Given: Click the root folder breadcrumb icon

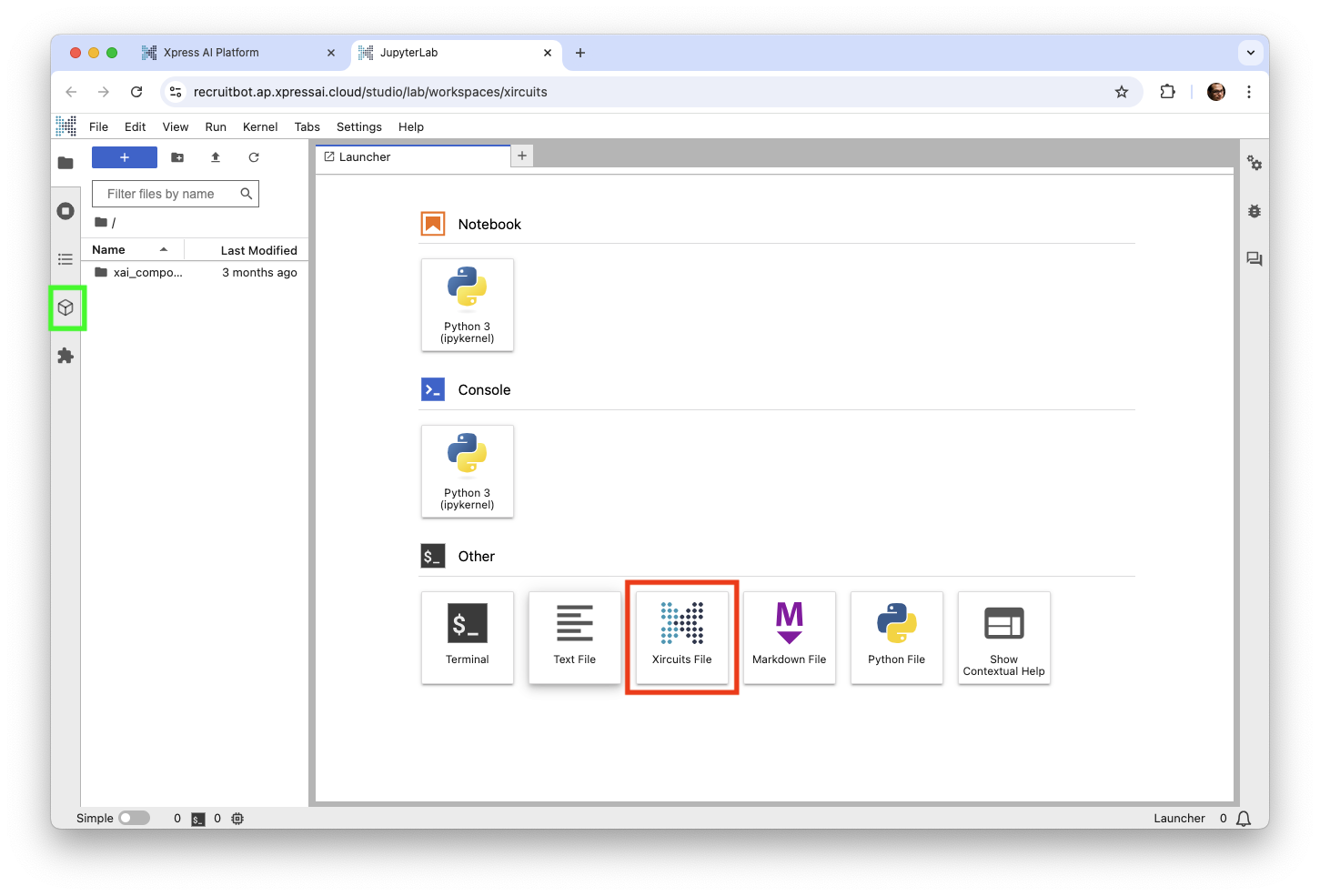Looking at the screenshot, I should [101, 222].
